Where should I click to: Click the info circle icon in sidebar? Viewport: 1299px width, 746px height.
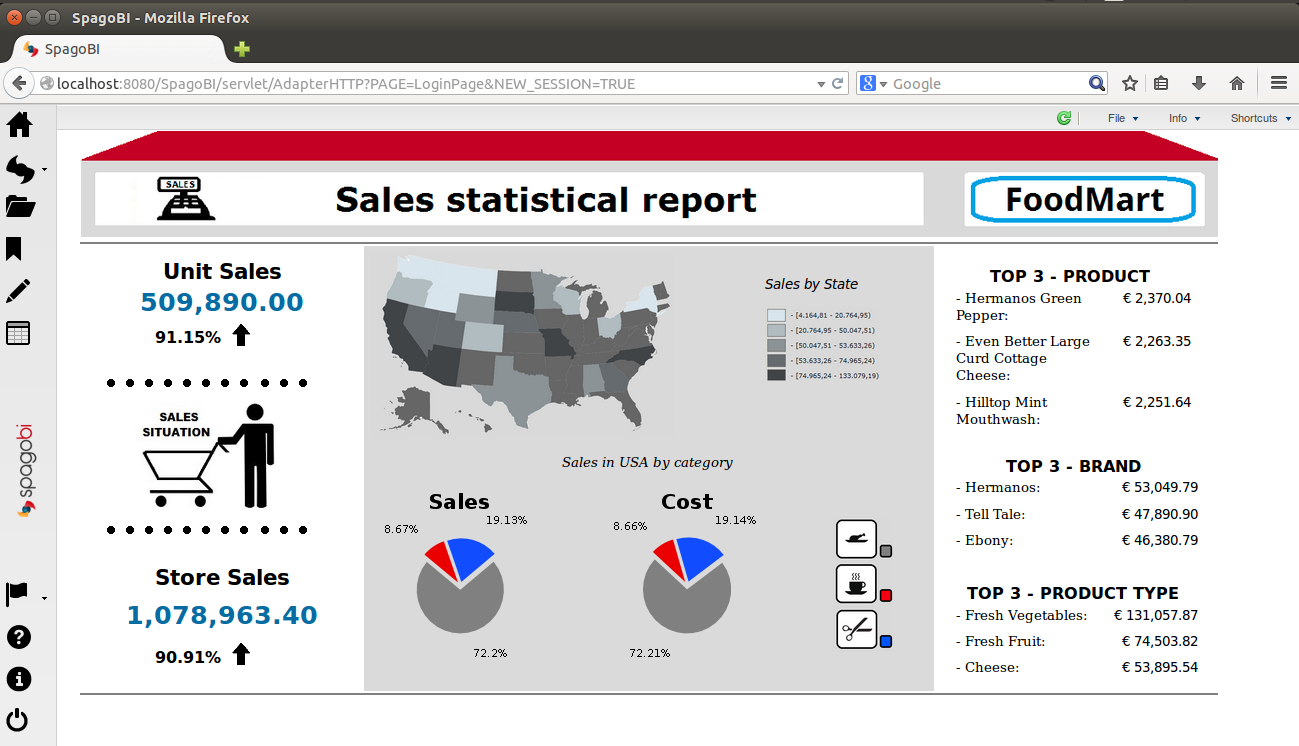point(18,679)
